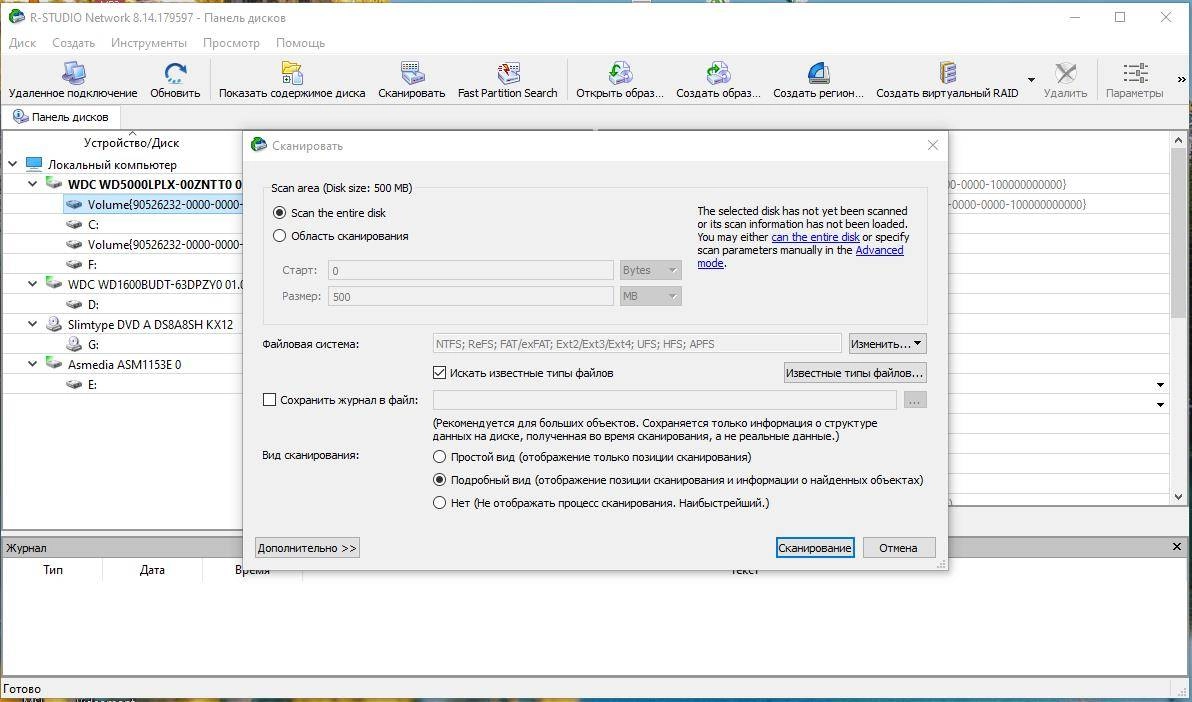Click the Дата log column header
The width and height of the screenshot is (1192, 702).
coord(152,570)
